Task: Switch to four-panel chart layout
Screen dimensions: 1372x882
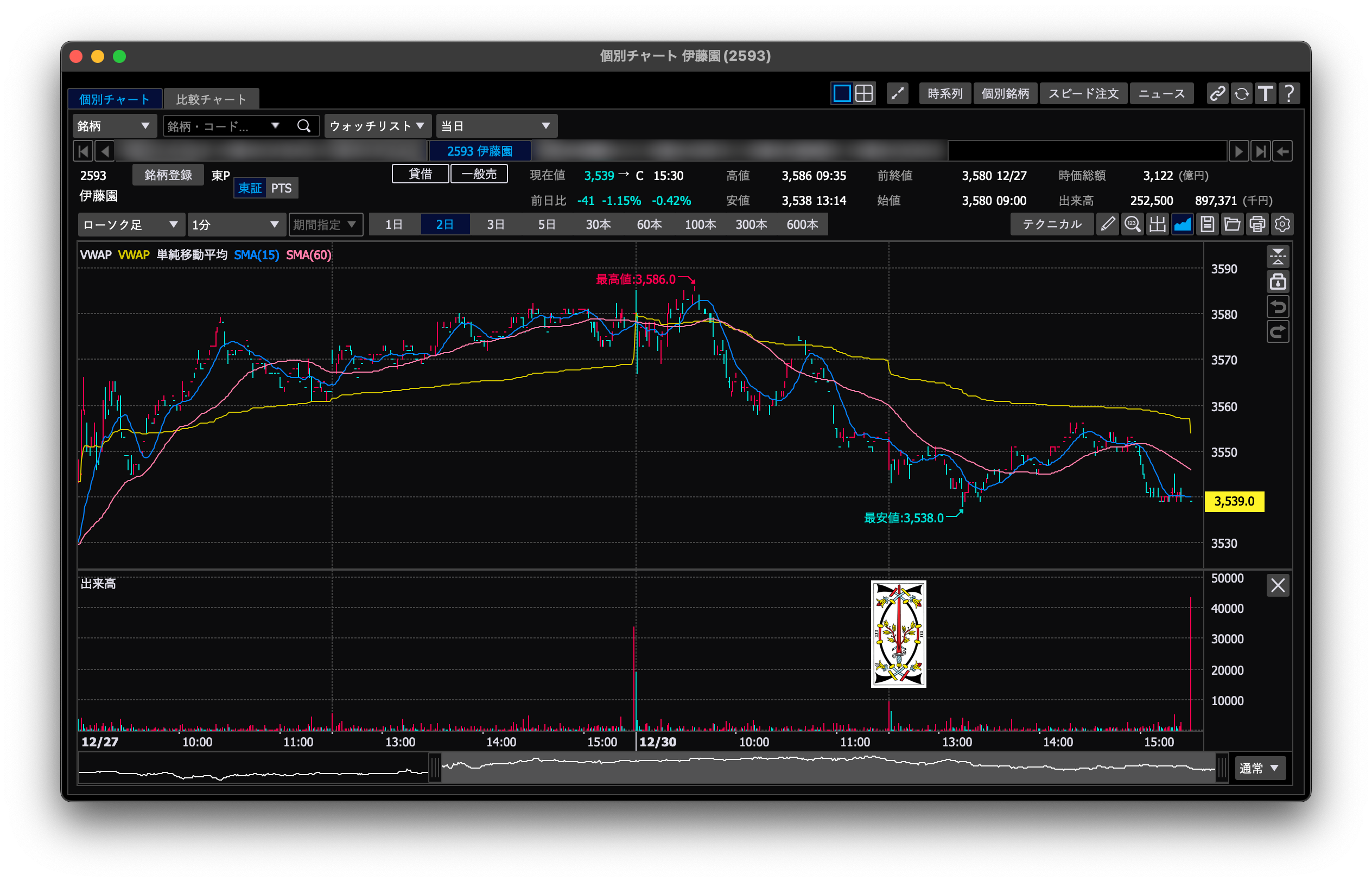Action: [x=864, y=93]
